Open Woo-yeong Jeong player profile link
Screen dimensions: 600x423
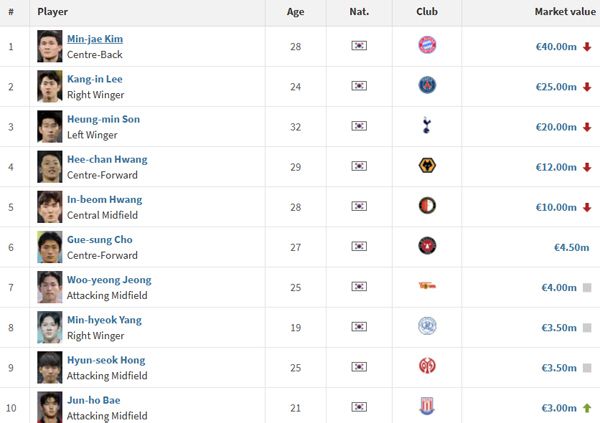click(109, 280)
